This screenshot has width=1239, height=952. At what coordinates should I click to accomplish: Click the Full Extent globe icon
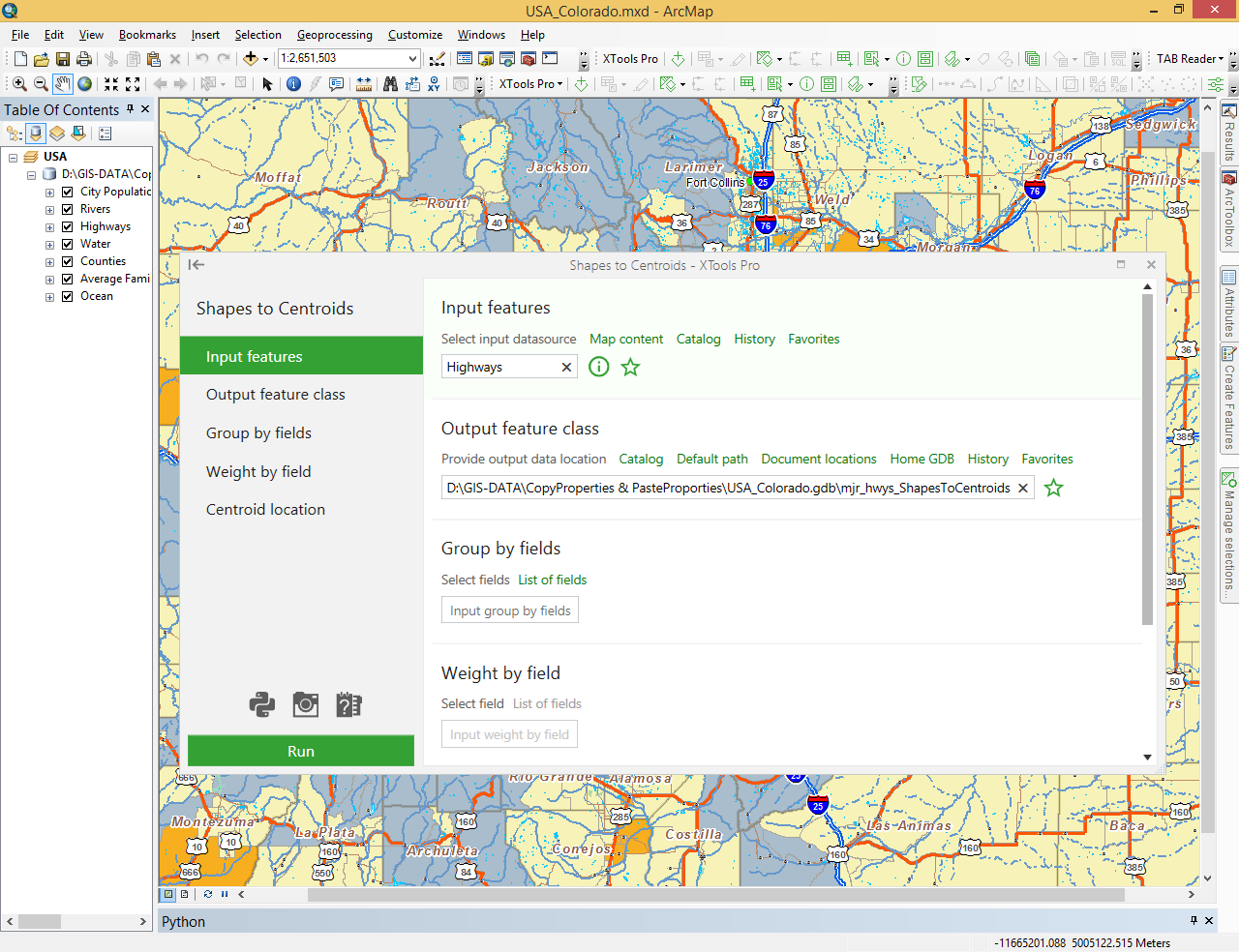coord(85,84)
